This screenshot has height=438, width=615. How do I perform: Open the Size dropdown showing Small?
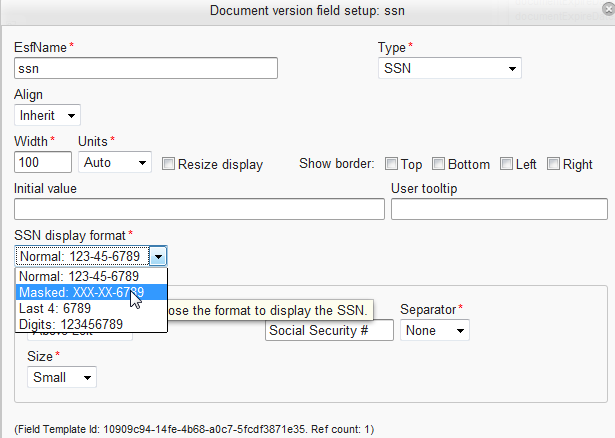coord(62,377)
